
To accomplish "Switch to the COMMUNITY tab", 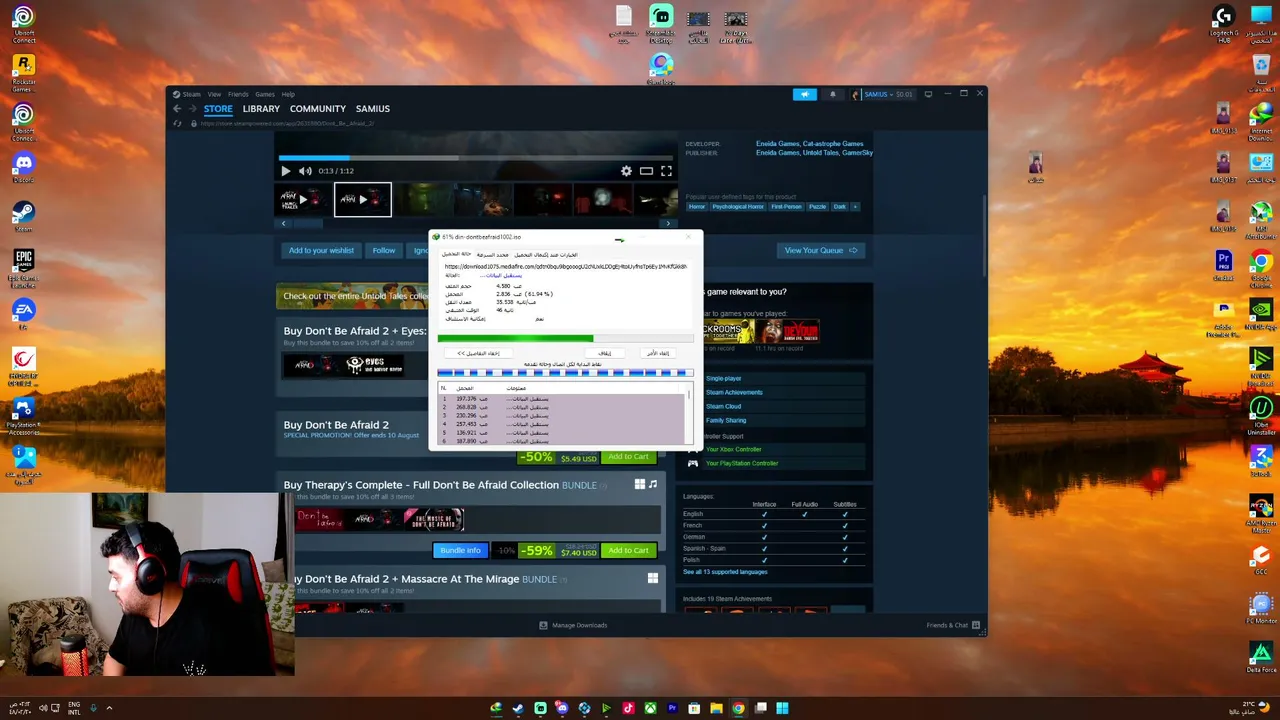I will [318, 109].
